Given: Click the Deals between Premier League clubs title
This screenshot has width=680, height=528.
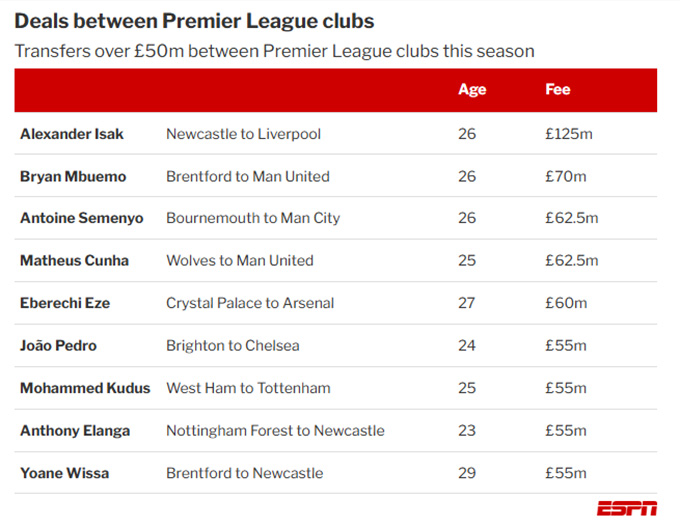Looking at the screenshot, I should coord(194,21).
